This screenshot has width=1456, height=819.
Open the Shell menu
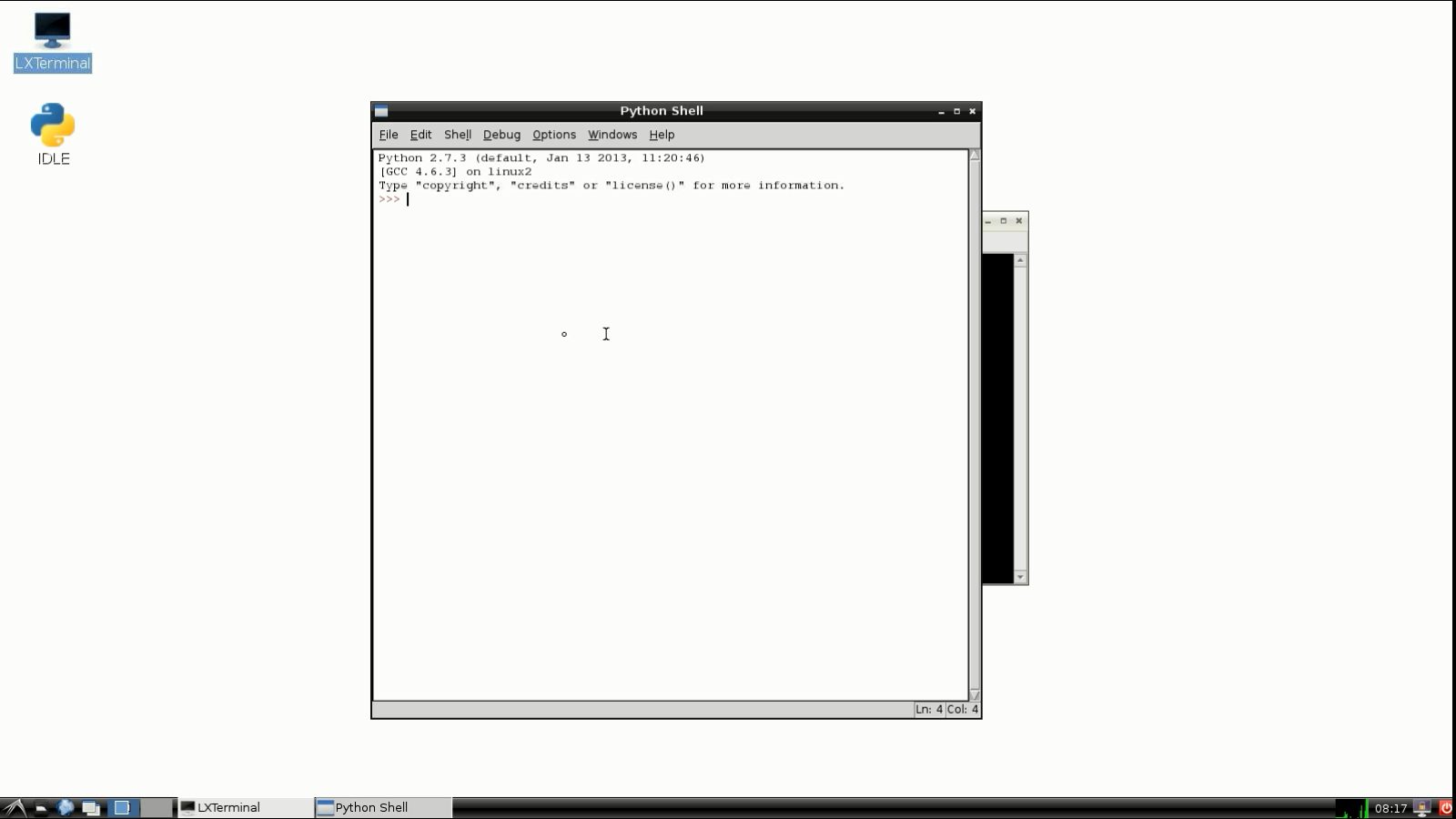pos(457,135)
